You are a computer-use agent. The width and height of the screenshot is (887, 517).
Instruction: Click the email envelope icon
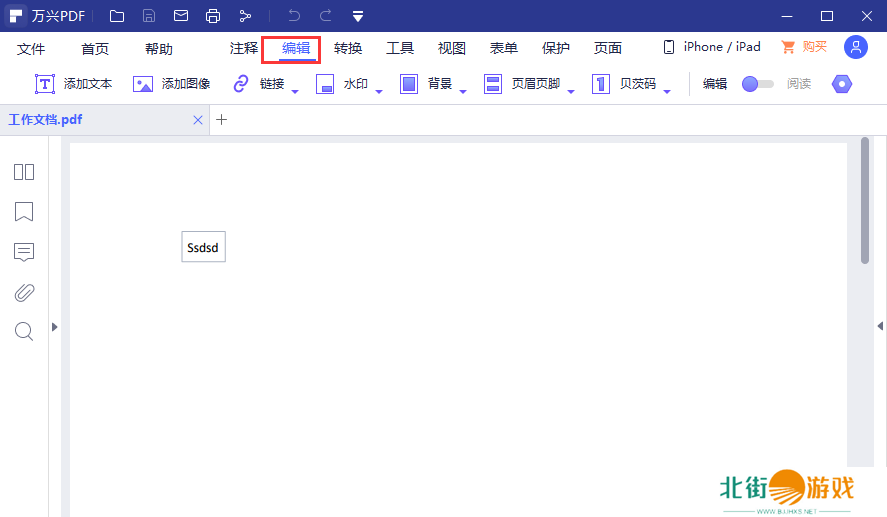tap(181, 16)
